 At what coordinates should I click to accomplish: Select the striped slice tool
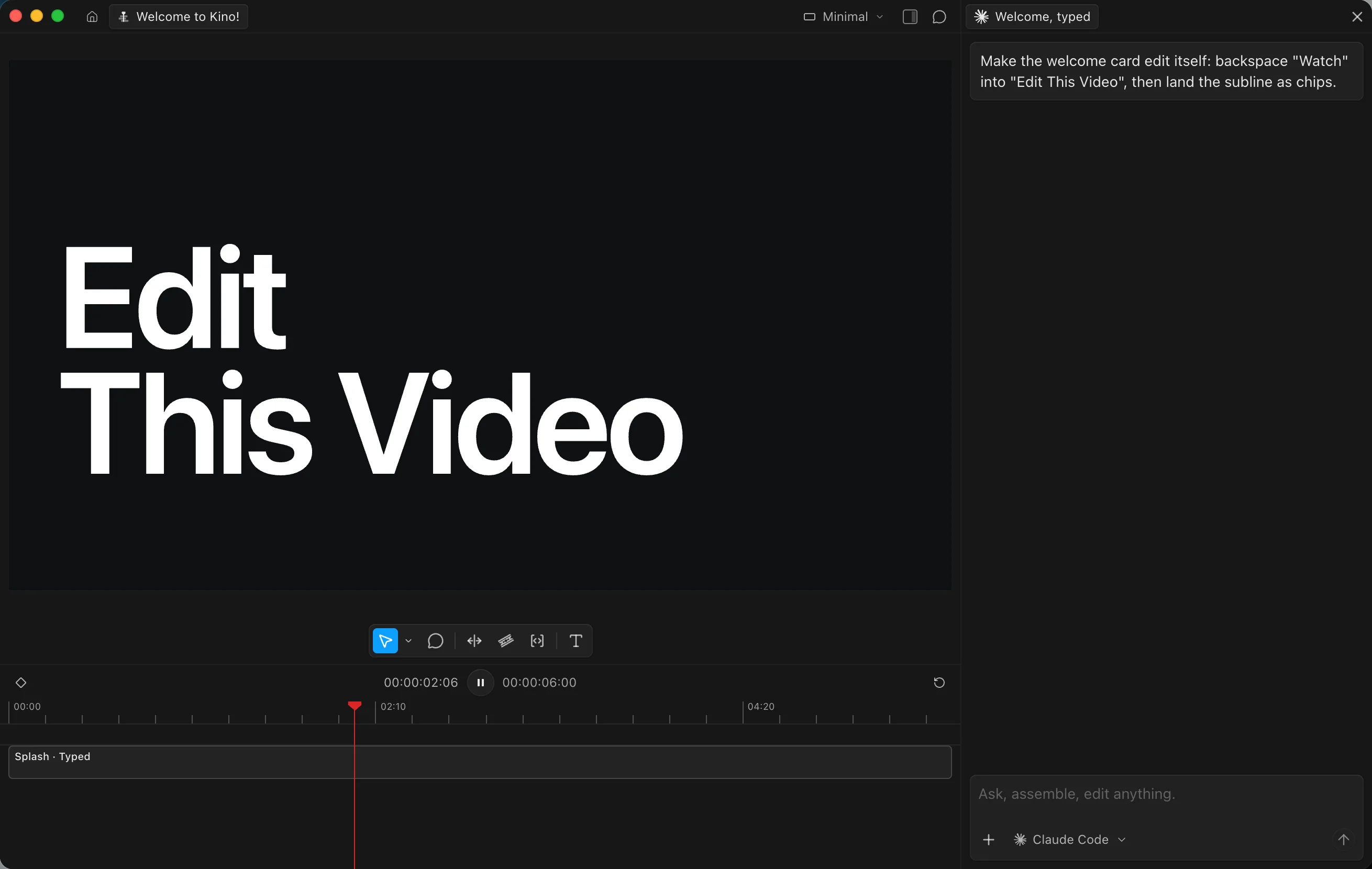(506, 641)
